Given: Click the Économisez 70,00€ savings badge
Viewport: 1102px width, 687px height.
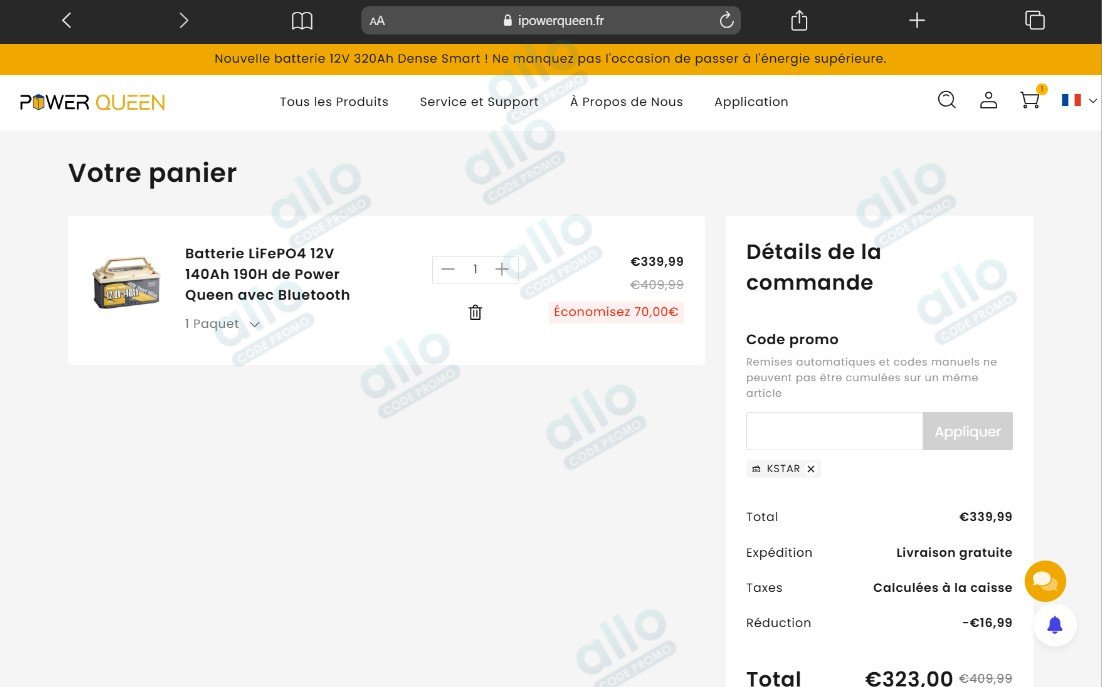Looking at the screenshot, I should point(616,312).
